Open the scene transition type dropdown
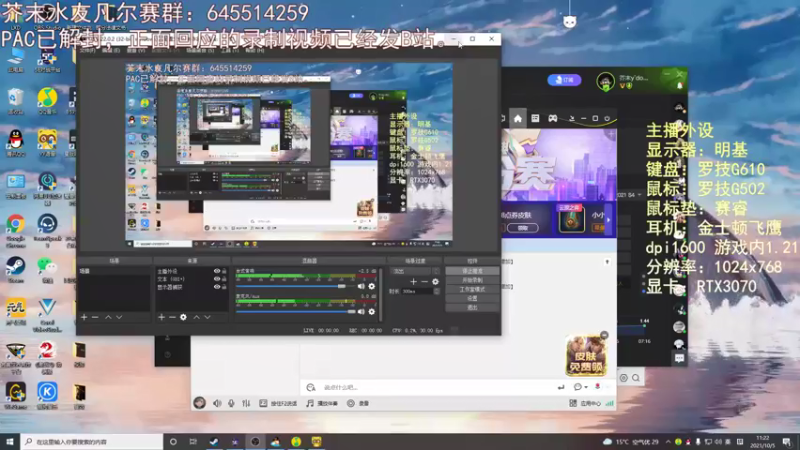The image size is (800, 450). (x=415, y=271)
